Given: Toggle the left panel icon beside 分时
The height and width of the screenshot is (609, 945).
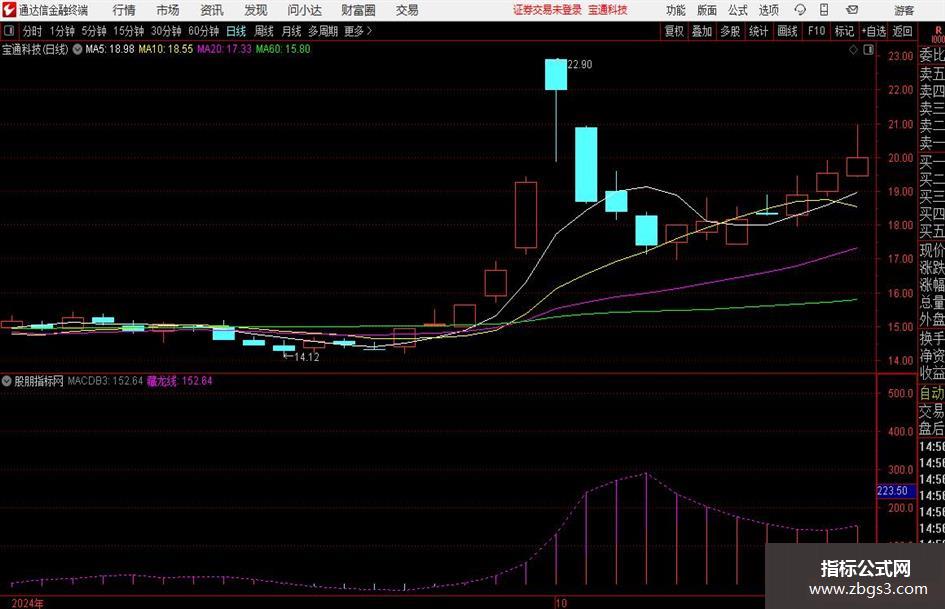Looking at the screenshot, I should click(x=9, y=31).
